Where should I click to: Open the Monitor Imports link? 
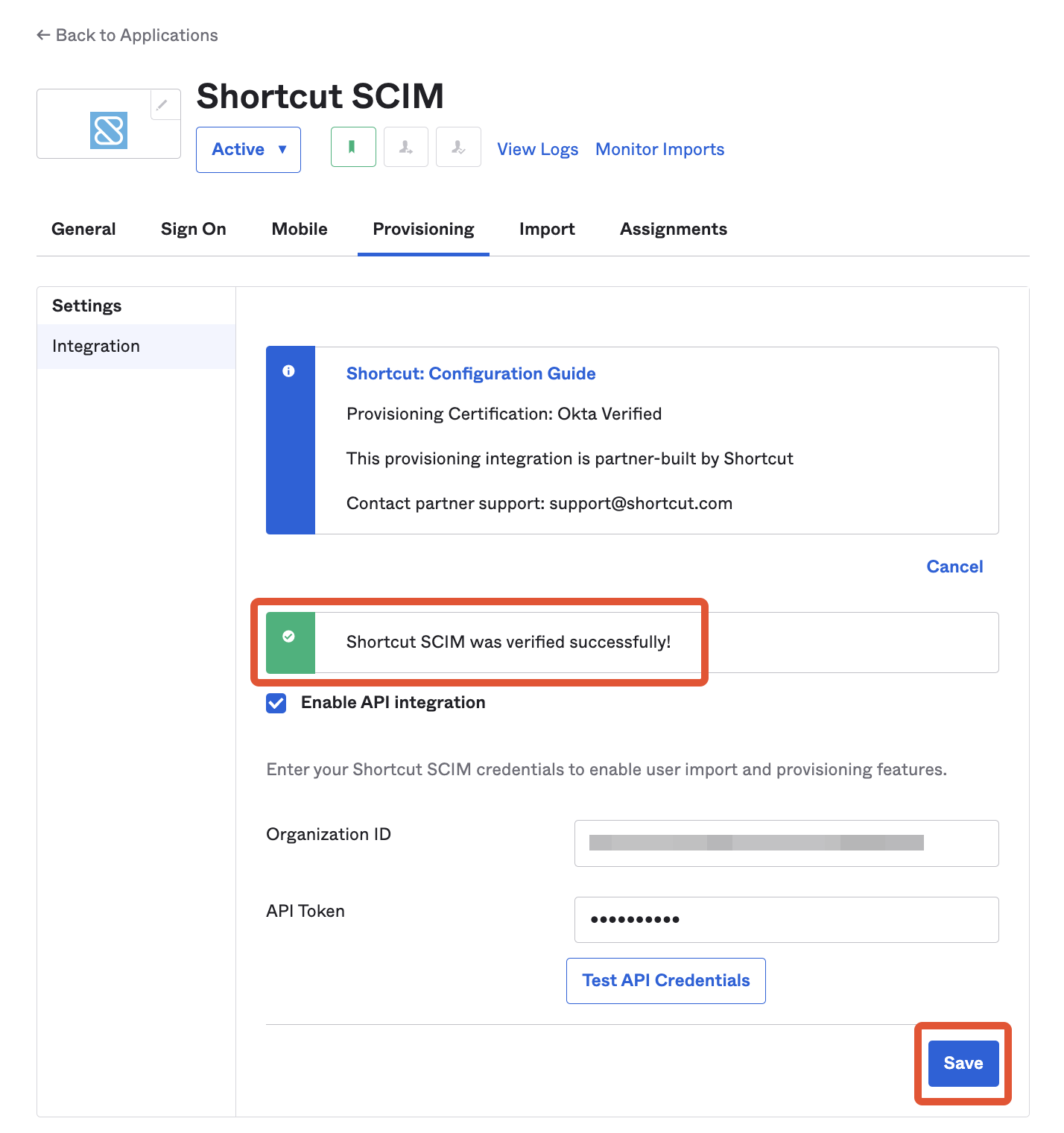point(660,150)
